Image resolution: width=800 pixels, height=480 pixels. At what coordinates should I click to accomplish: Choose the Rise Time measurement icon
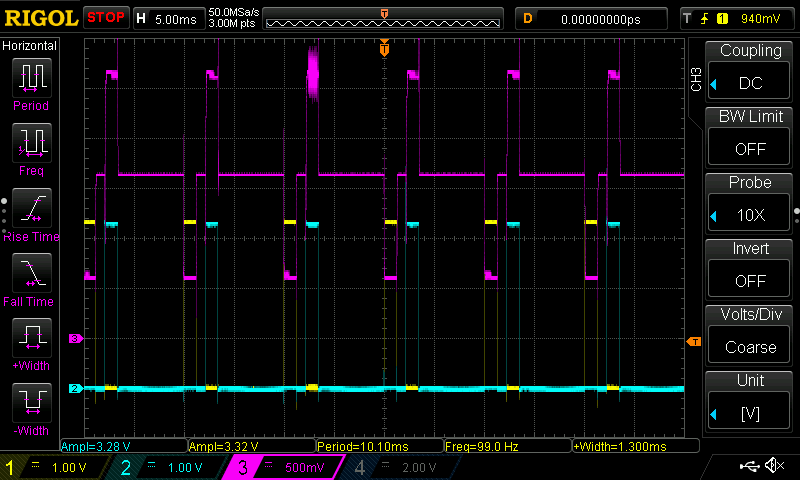(32, 208)
